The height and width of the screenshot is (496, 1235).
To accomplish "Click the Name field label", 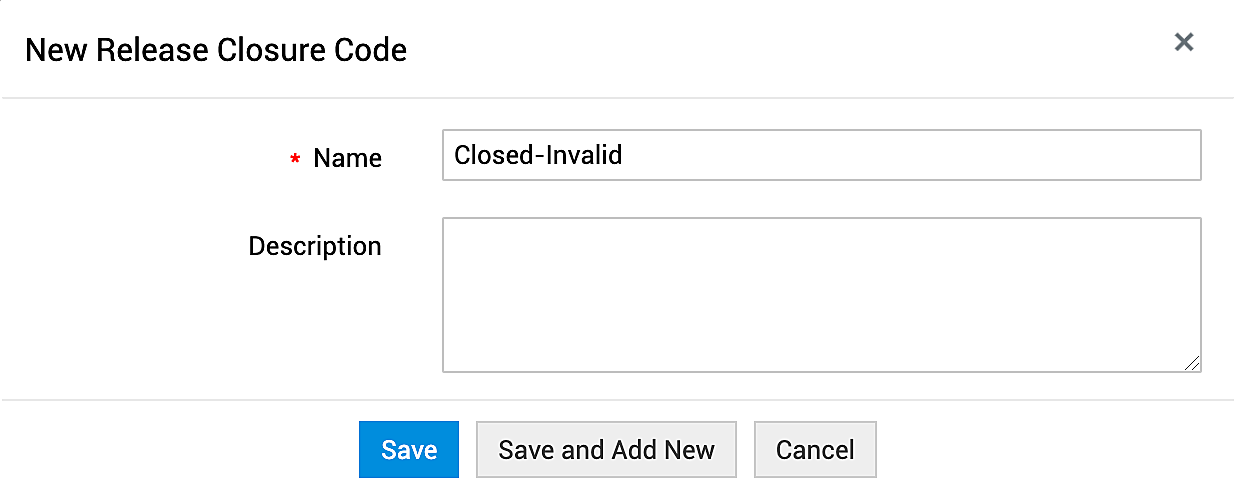I will click(x=347, y=158).
